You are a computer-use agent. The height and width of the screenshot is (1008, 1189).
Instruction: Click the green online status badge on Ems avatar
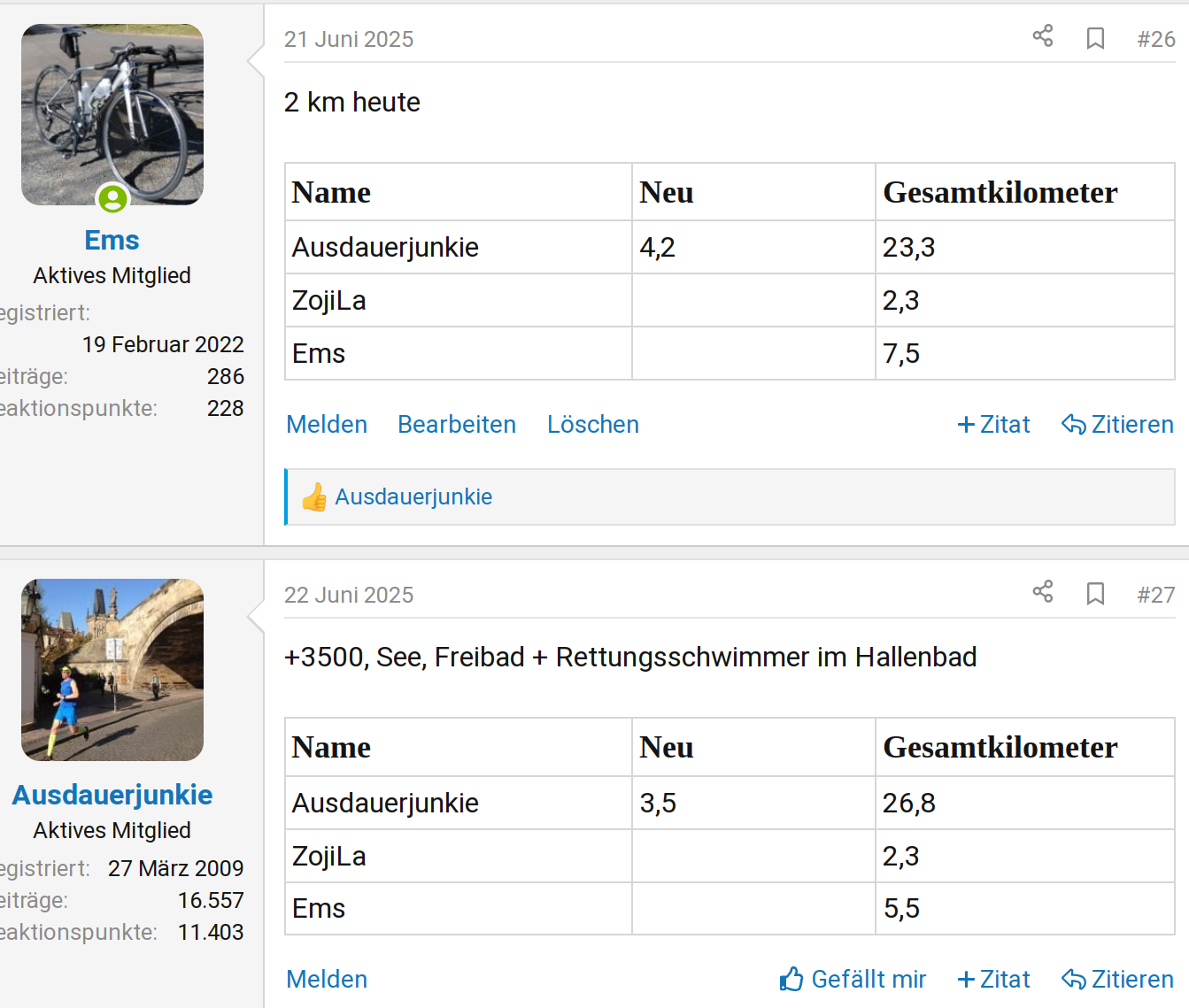pos(112,198)
